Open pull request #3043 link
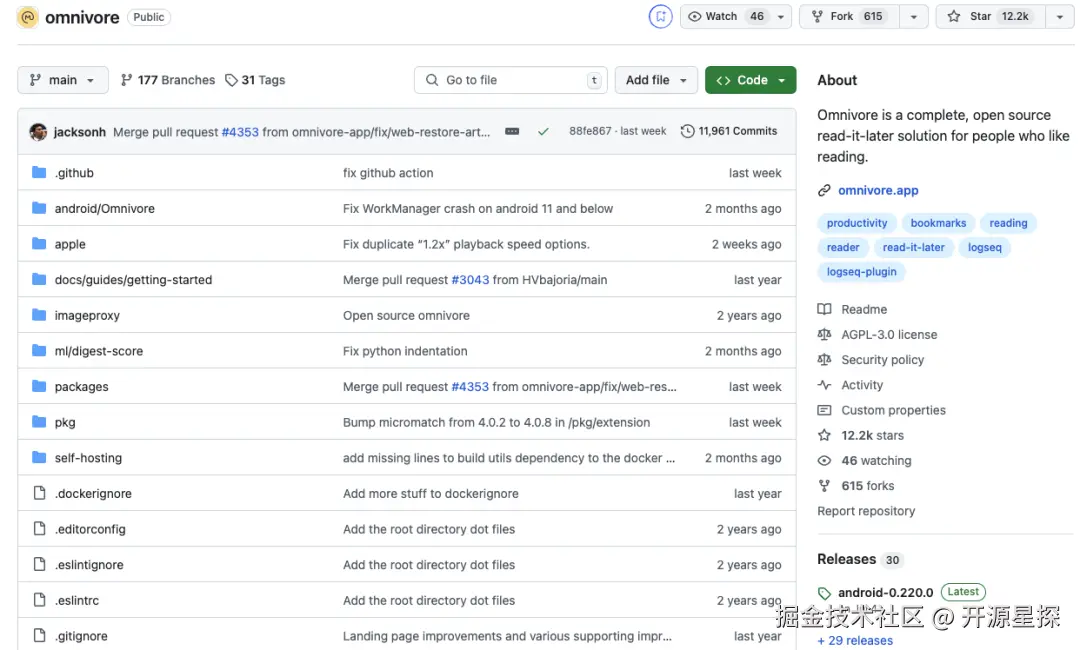The height and width of the screenshot is (650, 1080). point(470,280)
